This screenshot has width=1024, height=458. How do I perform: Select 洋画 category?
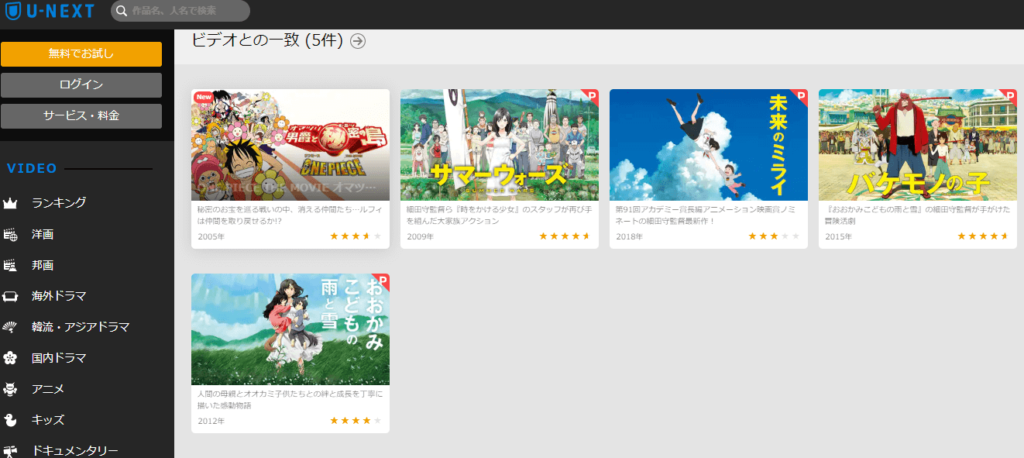pos(42,235)
